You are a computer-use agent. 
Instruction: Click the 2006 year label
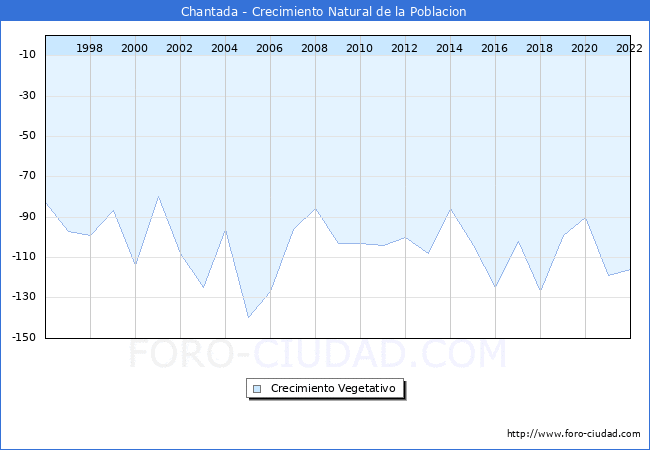(x=269, y=48)
